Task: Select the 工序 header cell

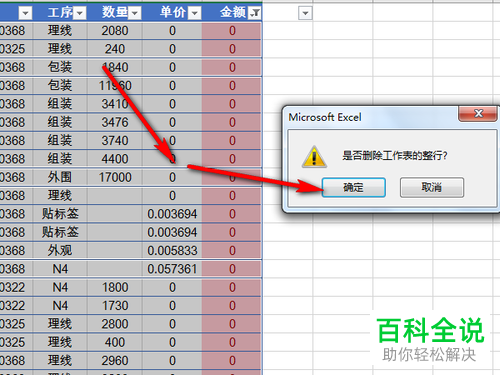Action: 60,13
